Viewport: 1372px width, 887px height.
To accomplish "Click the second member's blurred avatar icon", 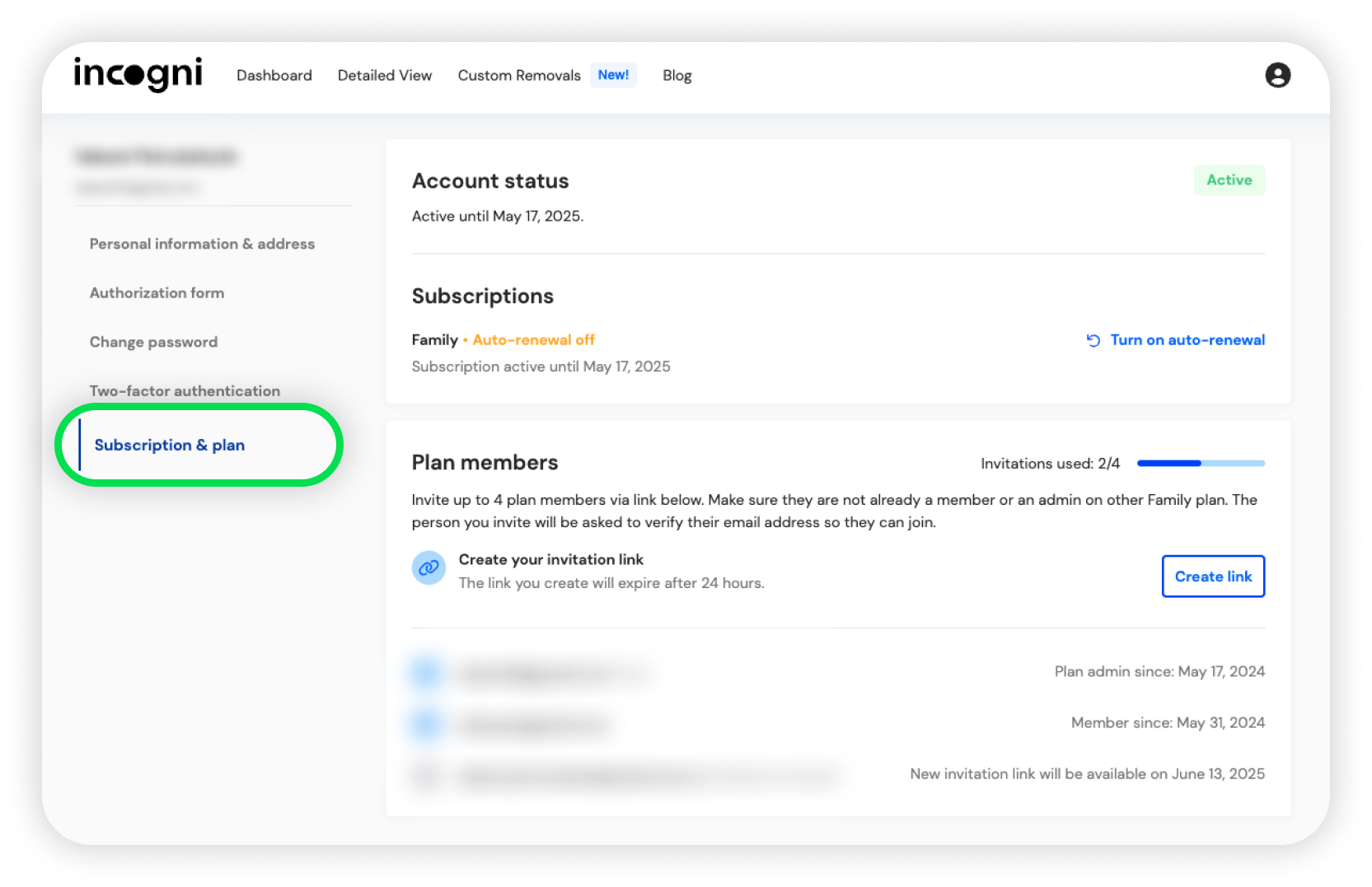I will (x=427, y=724).
